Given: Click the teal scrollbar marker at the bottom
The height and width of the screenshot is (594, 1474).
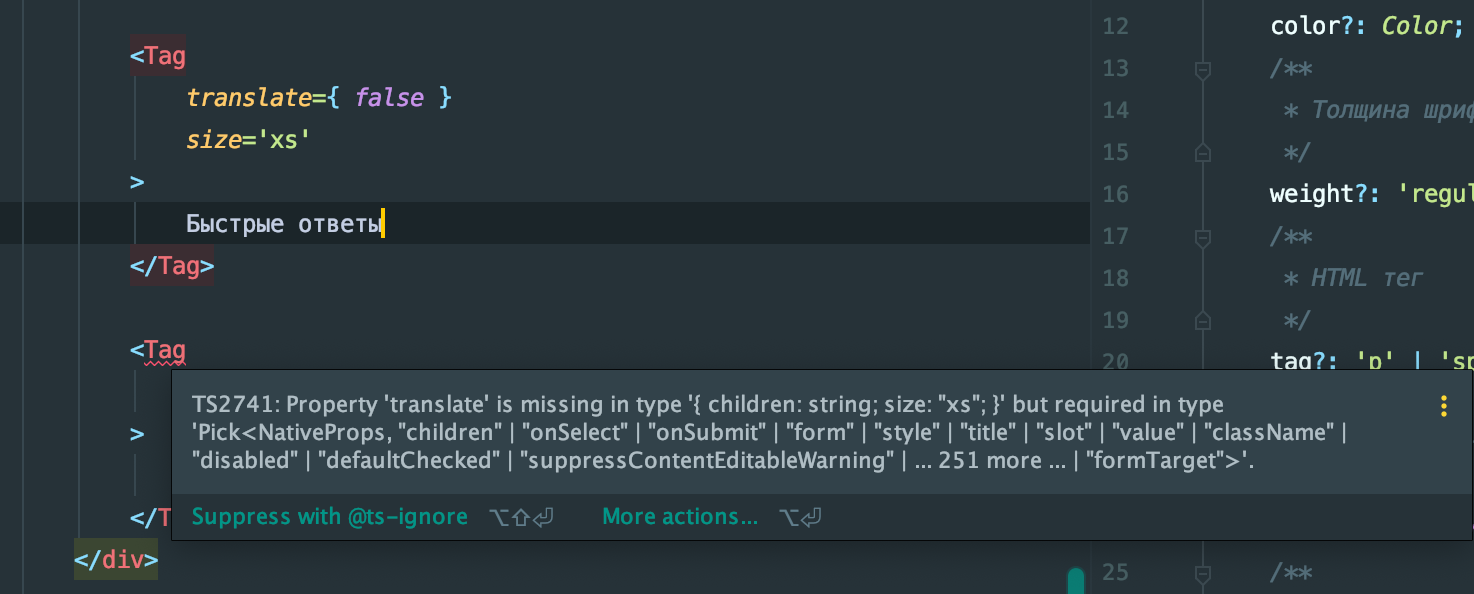Looking at the screenshot, I should (x=1076, y=581).
